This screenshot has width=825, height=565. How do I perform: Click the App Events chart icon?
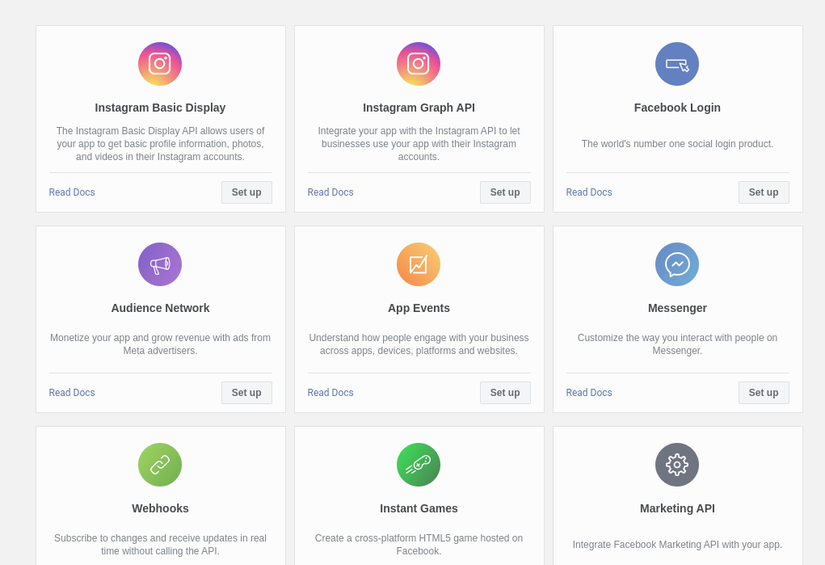tap(418, 264)
